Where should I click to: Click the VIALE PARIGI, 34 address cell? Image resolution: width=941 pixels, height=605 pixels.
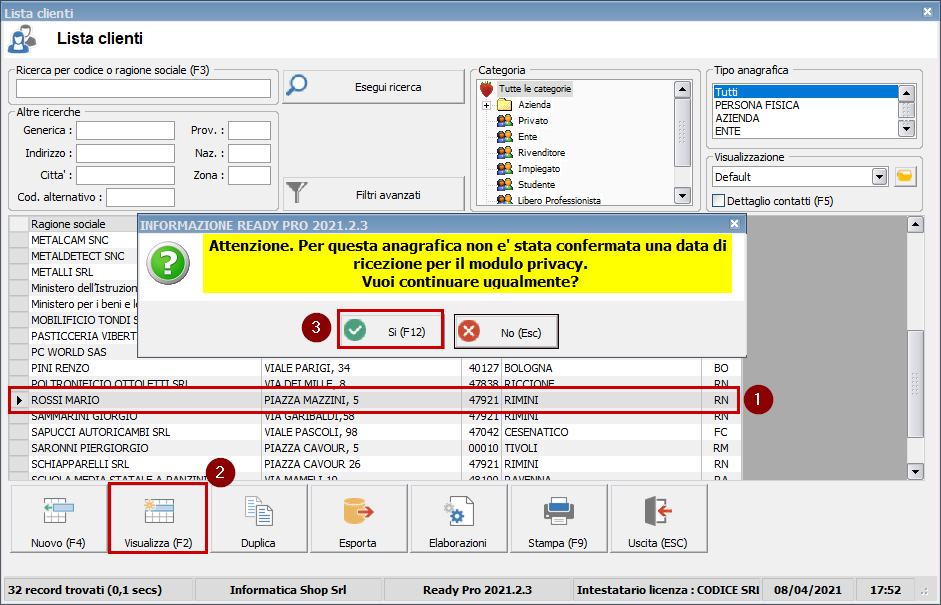pyautogui.click(x=362, y=368)
